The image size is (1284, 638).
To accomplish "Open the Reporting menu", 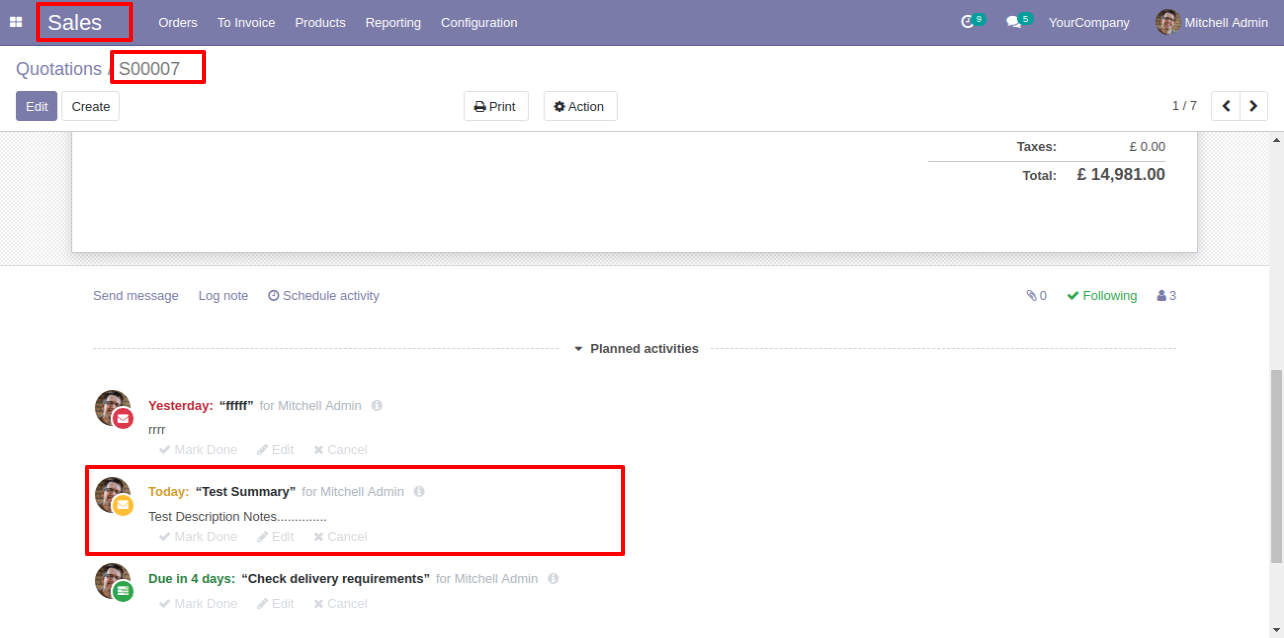I will click(393, 22).
